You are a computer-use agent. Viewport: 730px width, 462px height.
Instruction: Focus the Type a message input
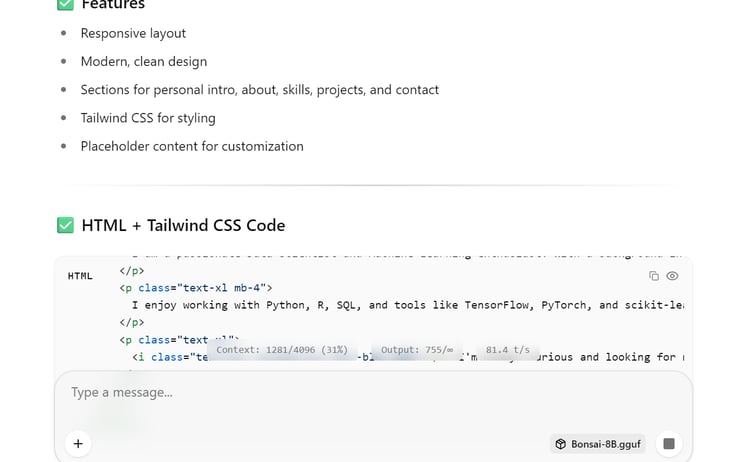point(373,393)
